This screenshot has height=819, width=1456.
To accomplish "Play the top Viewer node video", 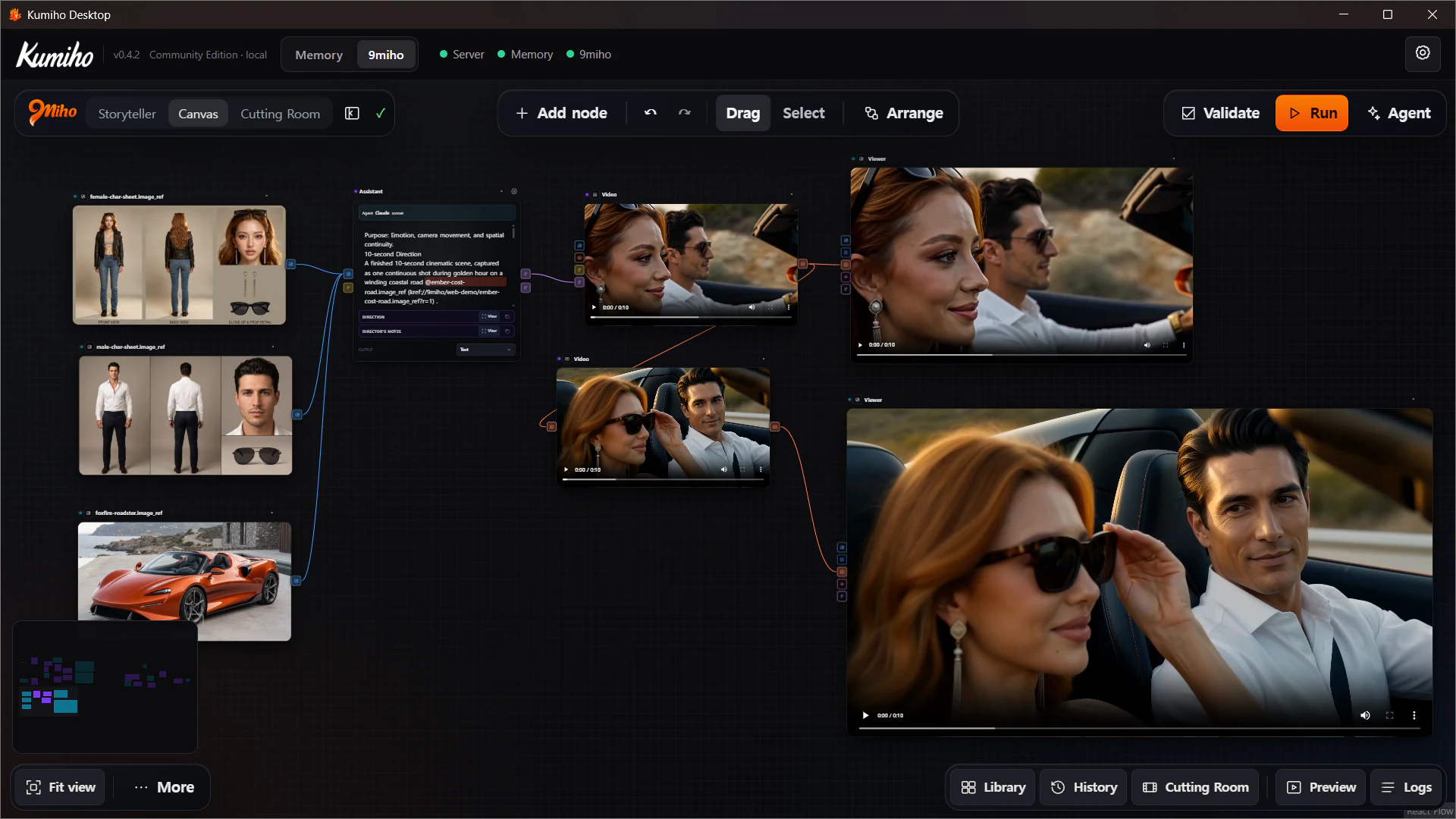I will coord(860,345).
